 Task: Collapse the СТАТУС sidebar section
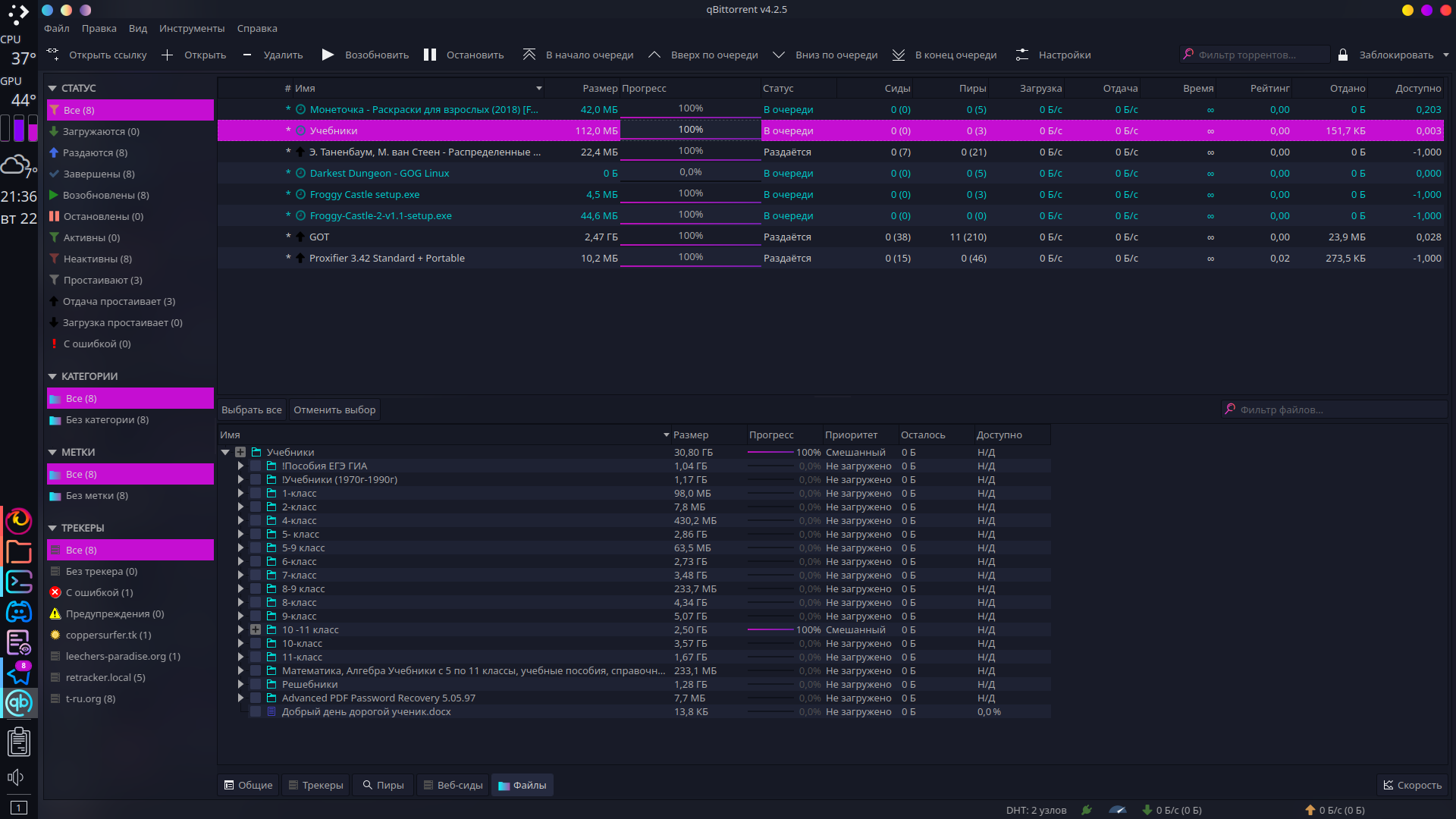[52, 88]
